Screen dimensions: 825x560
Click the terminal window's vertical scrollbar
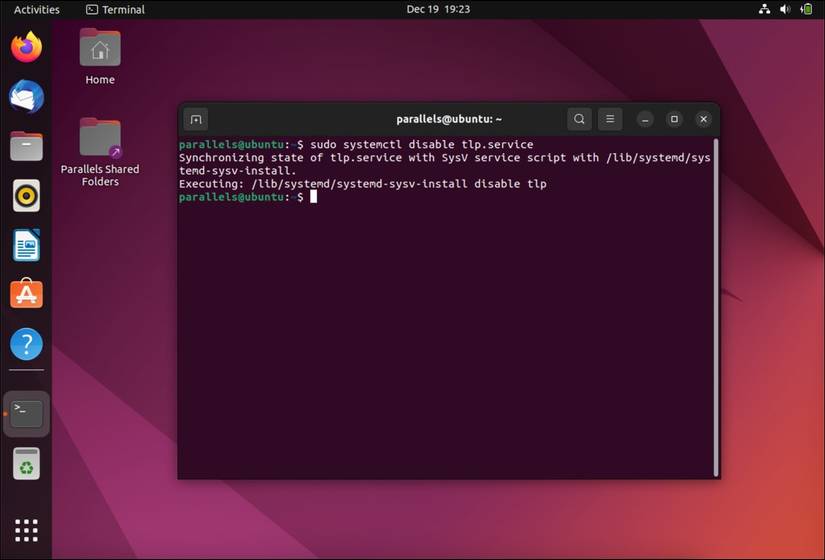716,307
